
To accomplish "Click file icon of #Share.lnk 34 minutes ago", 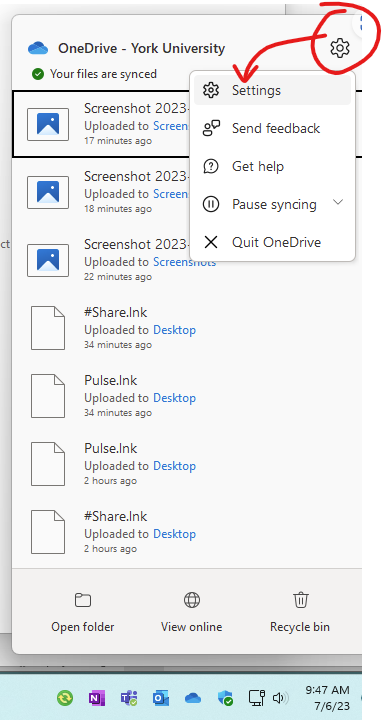I will click(x=48, y=328).
